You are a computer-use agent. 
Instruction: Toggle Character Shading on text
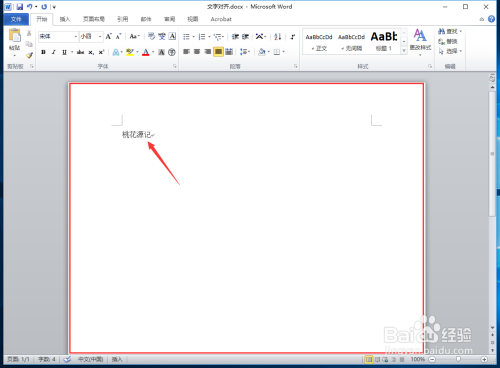(x=161, y=52)
